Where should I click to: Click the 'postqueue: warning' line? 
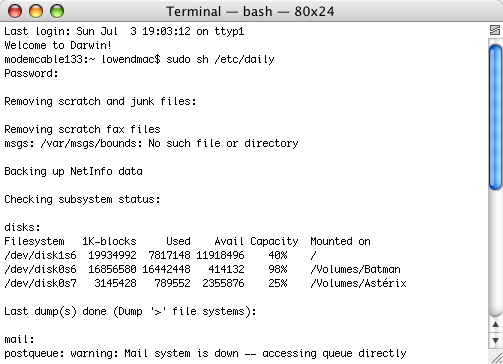click(x=205, y=353)
